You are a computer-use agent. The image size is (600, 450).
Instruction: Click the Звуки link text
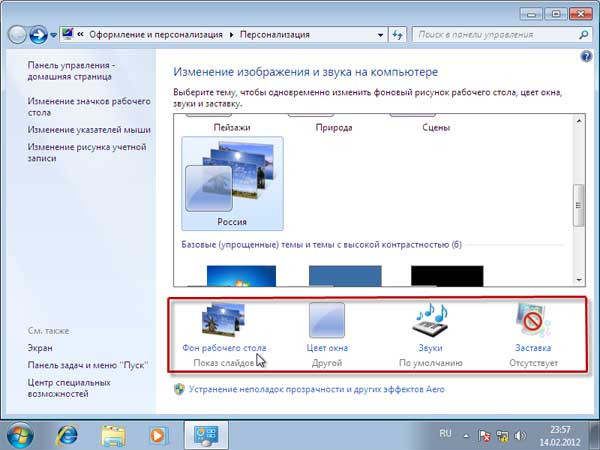pos(430,348)
